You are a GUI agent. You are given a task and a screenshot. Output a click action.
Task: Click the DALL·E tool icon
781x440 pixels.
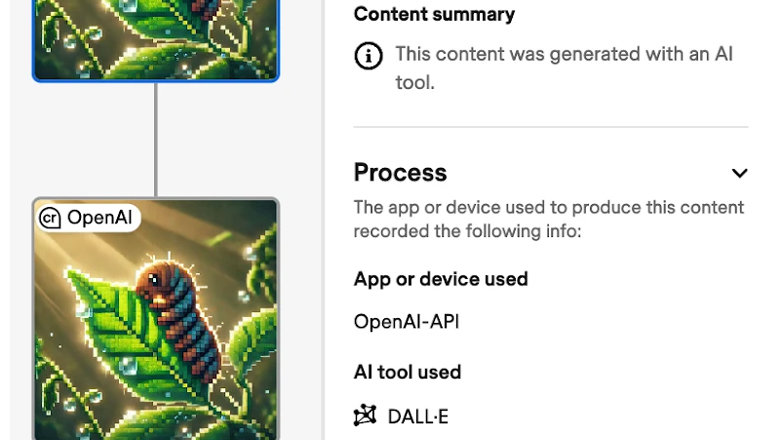coord(365,415)
